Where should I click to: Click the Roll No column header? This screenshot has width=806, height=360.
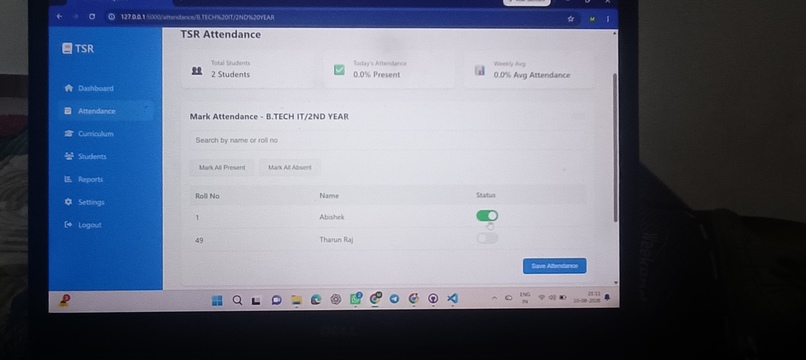207,196
